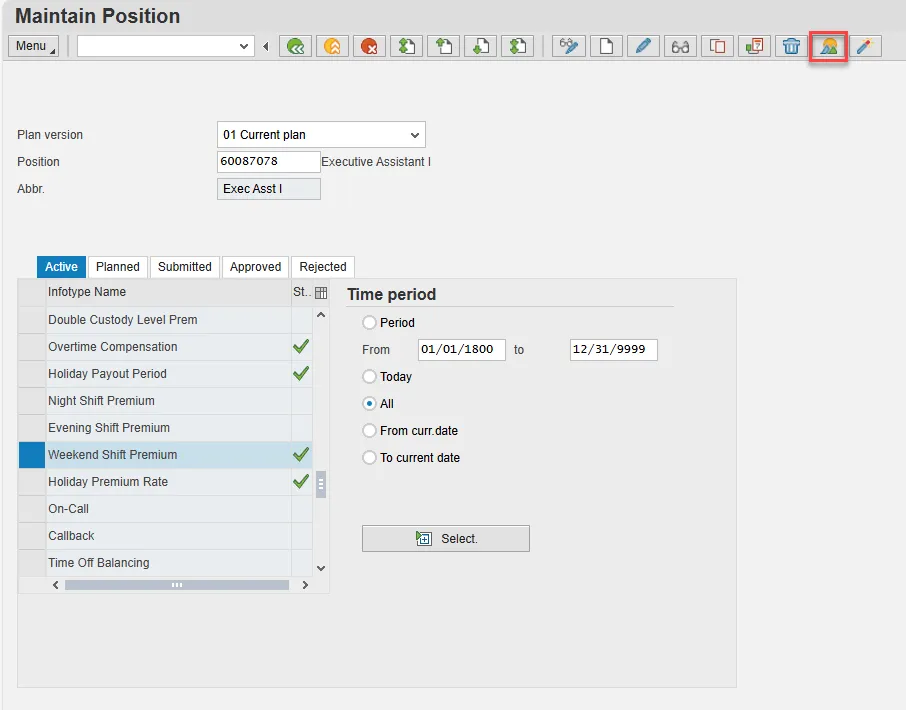Select the To current date radio button
This screenshot has width=906, height=710.
pyautogui.click(x=369, y=458)
